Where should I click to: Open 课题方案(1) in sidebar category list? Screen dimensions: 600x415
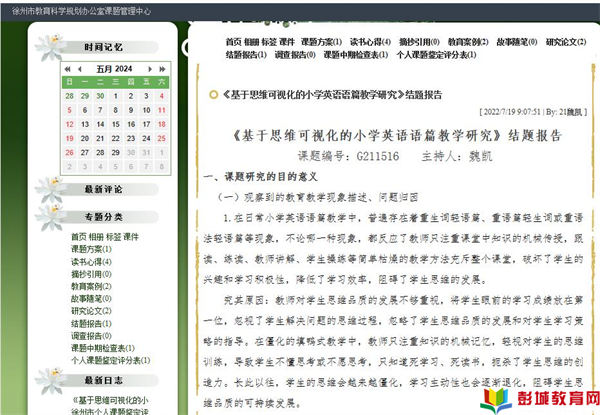(91, 249)
